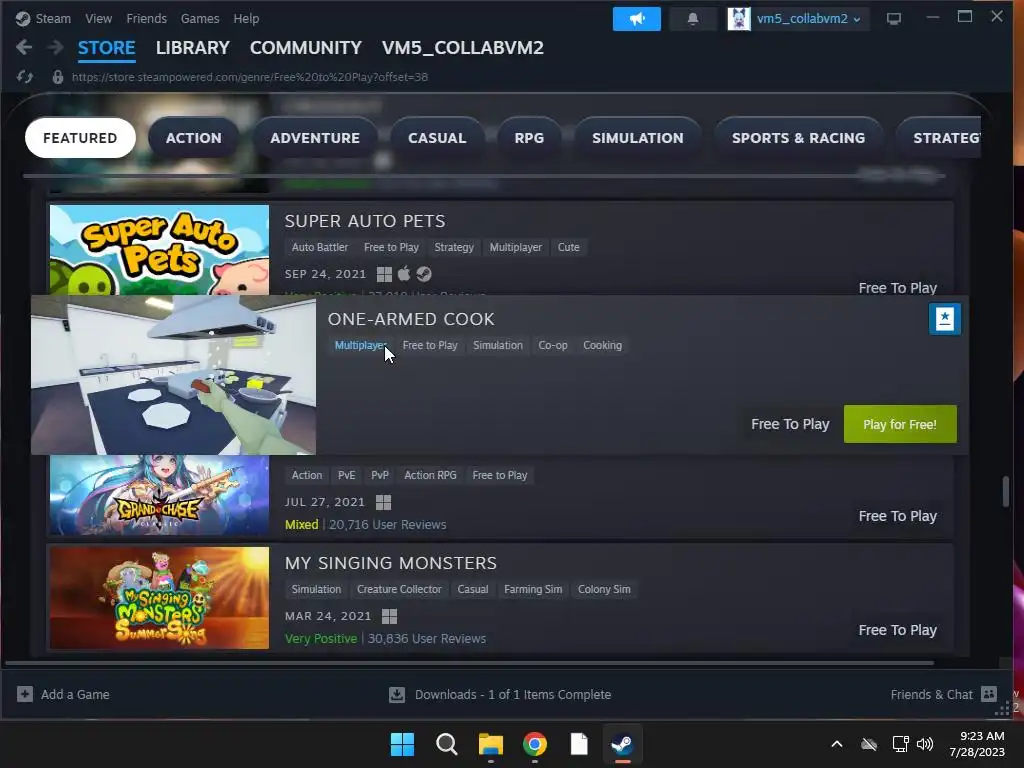Open the VM5_COLLABVM2 profile tab
1024x768 pixels.
tap(462, 48)
